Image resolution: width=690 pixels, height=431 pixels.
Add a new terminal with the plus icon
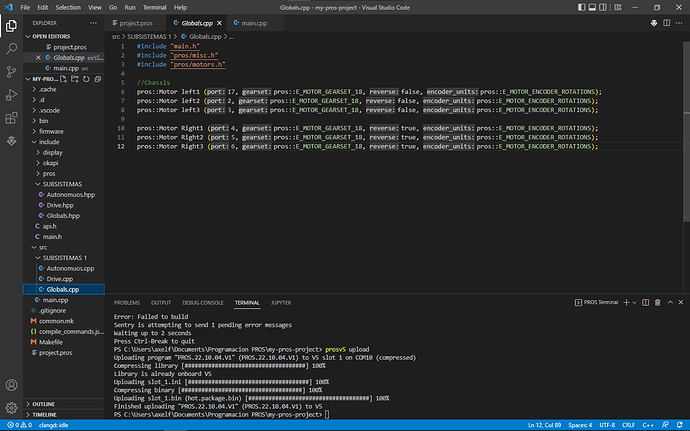point(626,302)
